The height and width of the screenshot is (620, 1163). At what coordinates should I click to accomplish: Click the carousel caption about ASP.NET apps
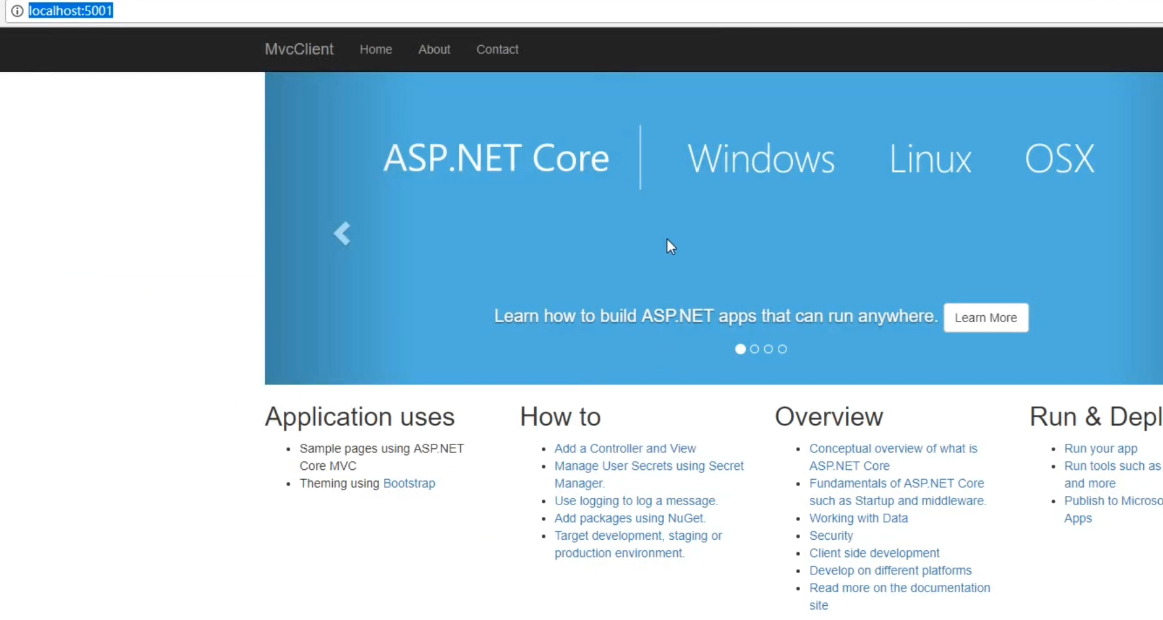click(716, 317)
